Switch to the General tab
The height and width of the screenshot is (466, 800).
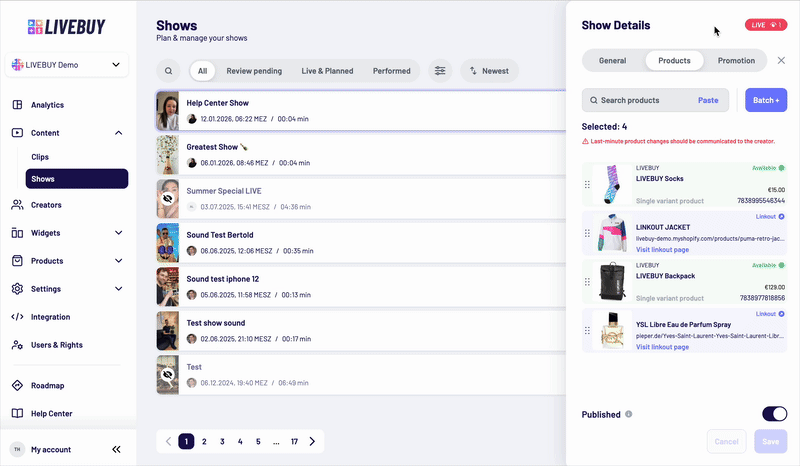point(612,60)
